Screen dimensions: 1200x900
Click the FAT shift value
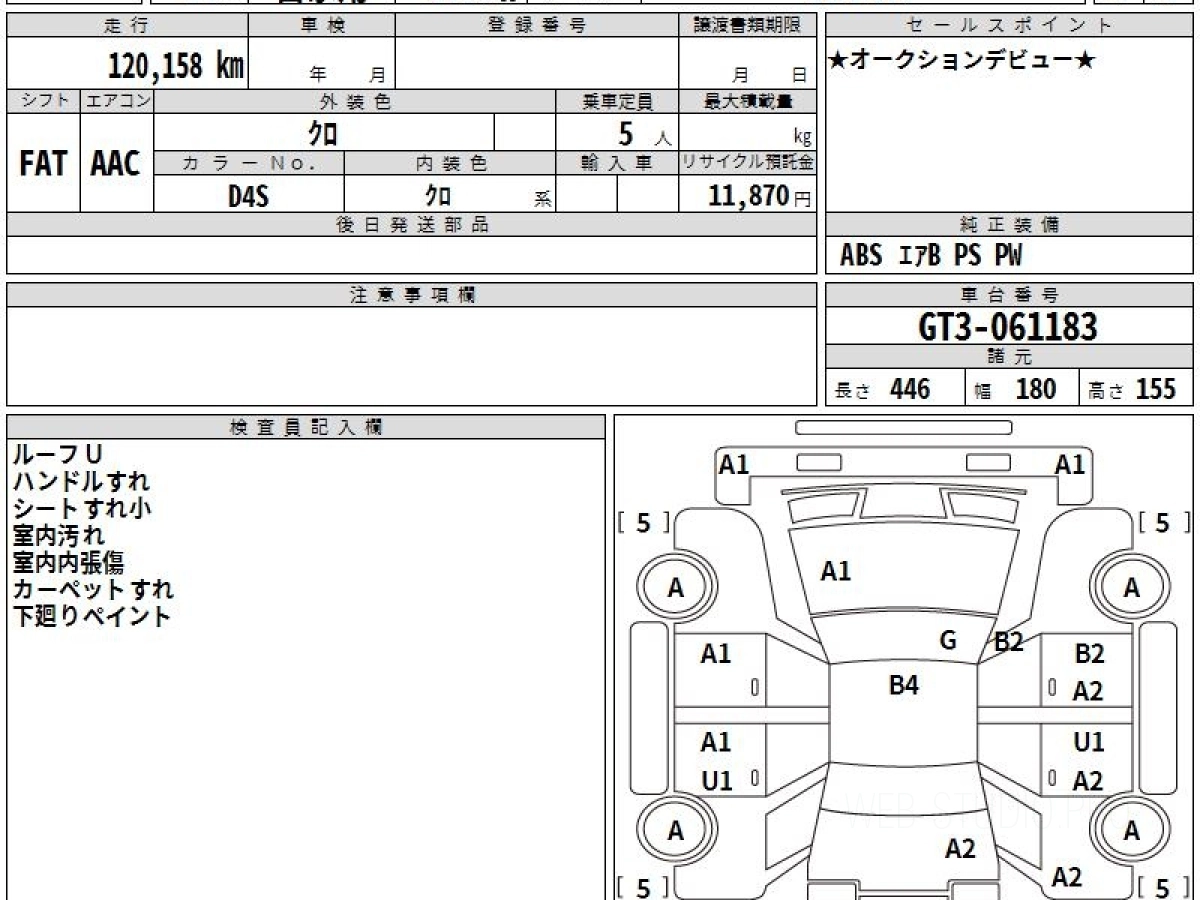[x=43, y=164]
